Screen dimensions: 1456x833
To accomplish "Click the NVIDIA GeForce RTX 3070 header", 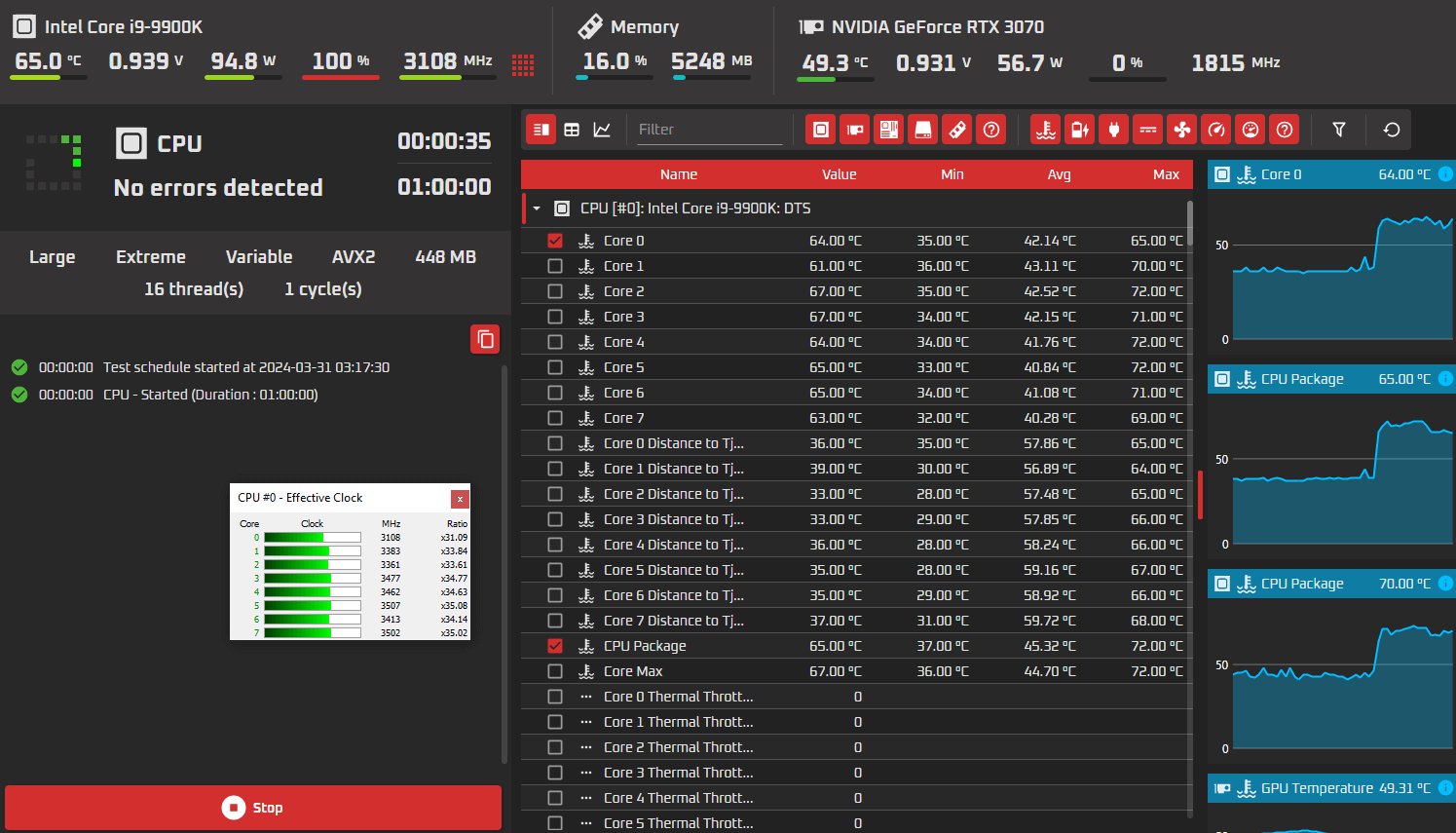I will (x=937, y=27).
